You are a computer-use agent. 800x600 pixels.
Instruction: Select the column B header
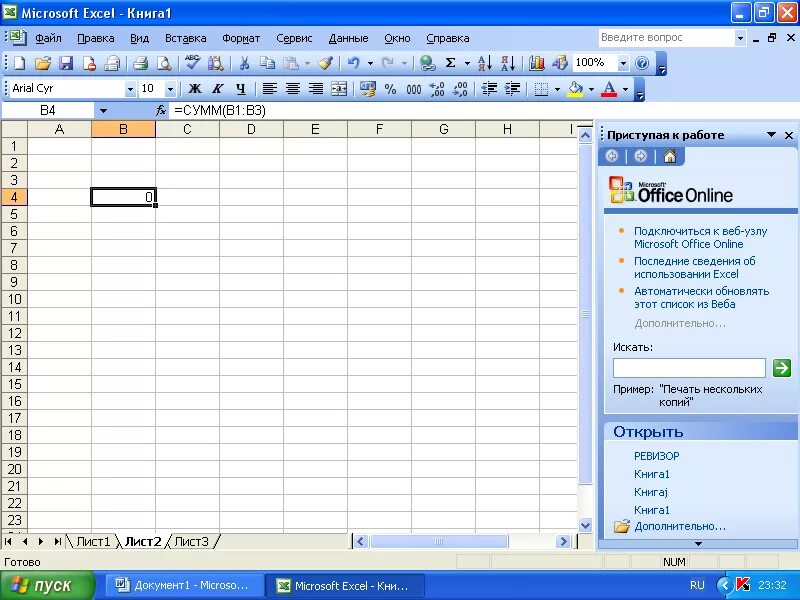coord(123,130)
